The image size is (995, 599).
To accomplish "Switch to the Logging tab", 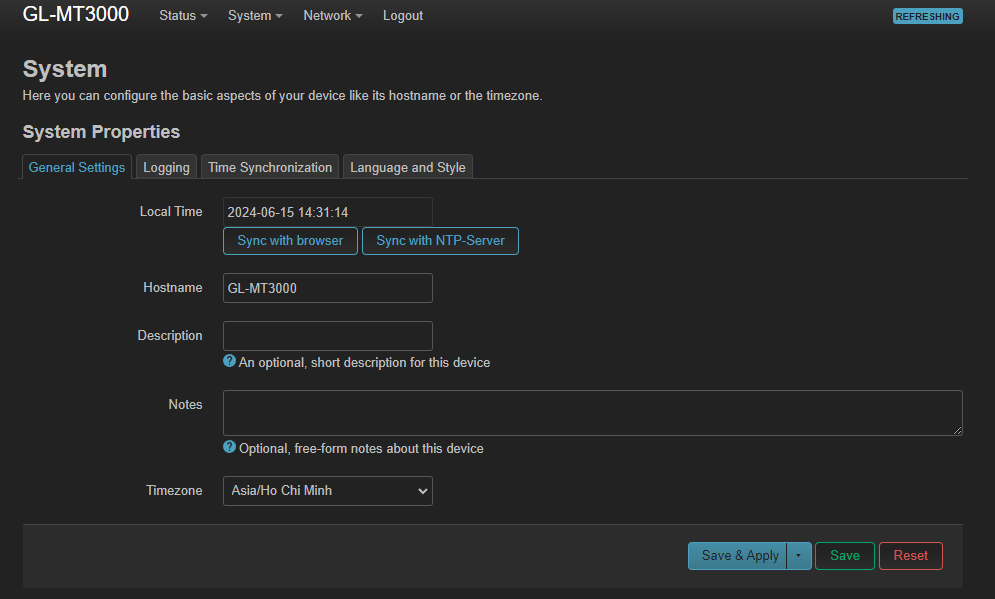I will (x=166, y=168).
